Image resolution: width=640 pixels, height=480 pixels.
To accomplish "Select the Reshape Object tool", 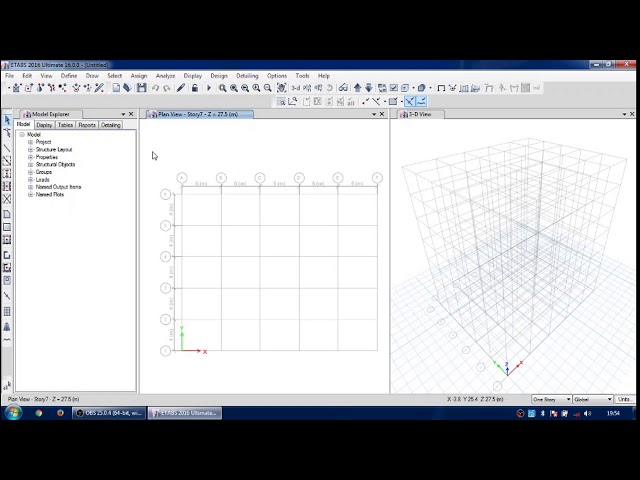I will point(7,132).
